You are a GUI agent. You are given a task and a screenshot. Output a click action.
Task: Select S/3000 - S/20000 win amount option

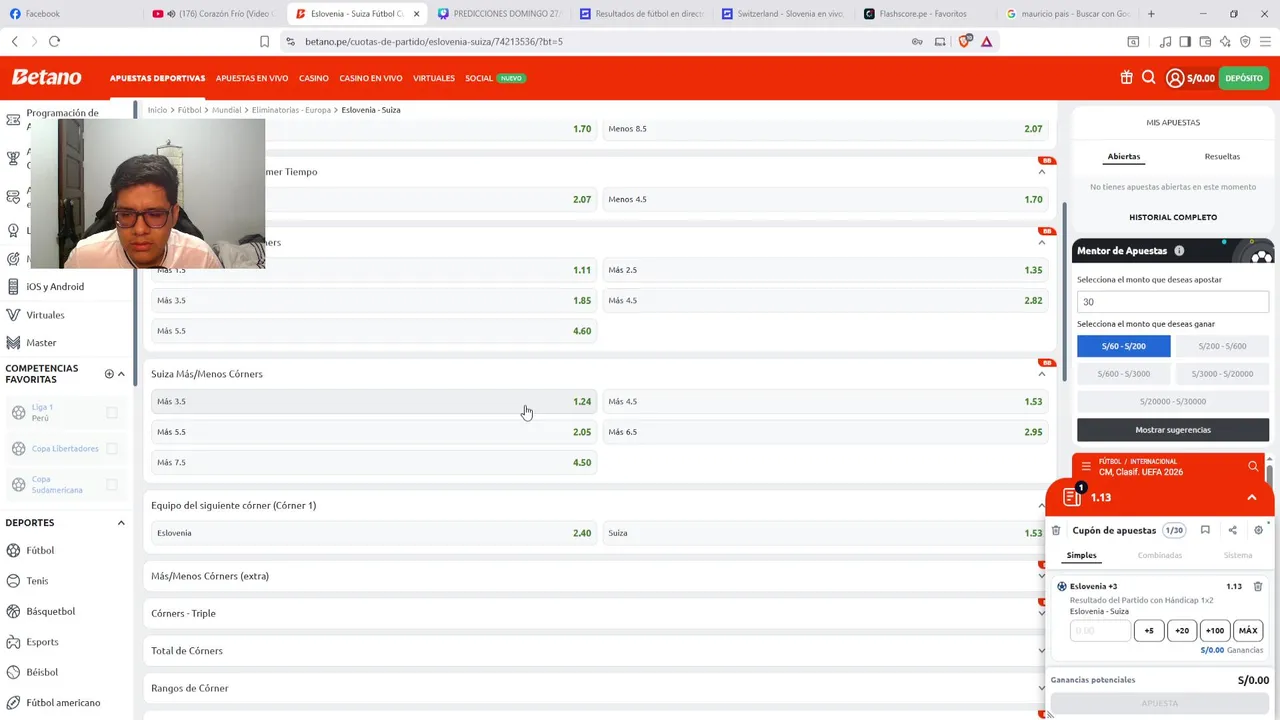tap(1222, 373)
